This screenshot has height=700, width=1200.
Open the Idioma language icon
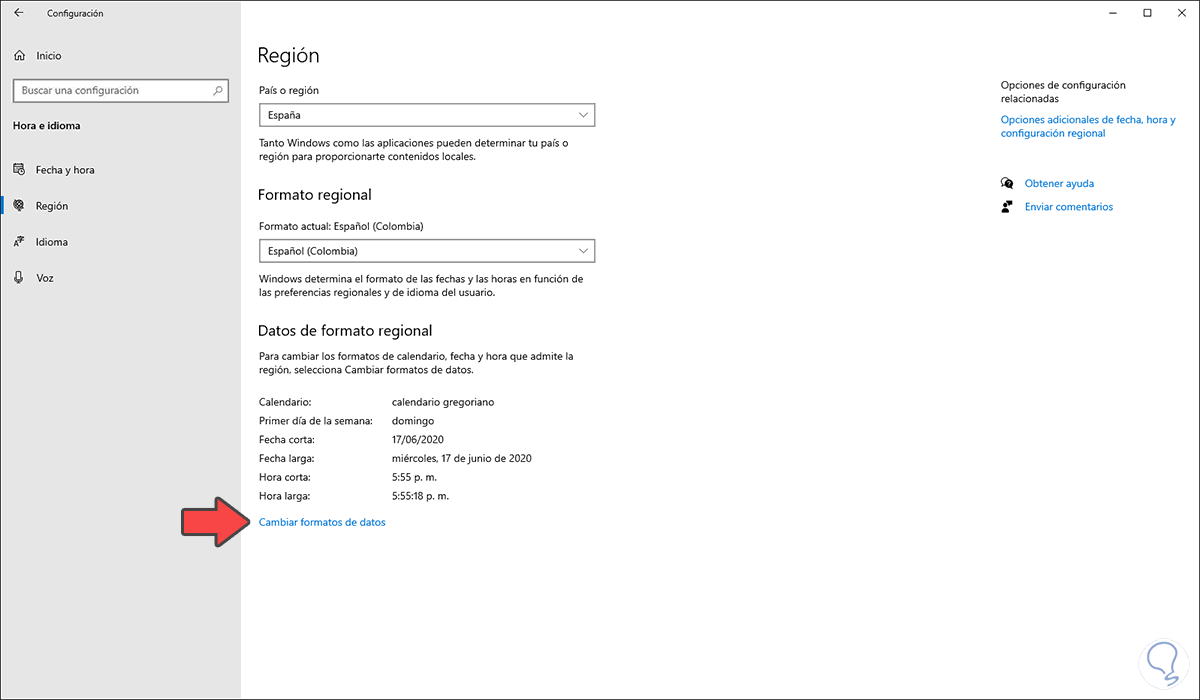[18, 242]
